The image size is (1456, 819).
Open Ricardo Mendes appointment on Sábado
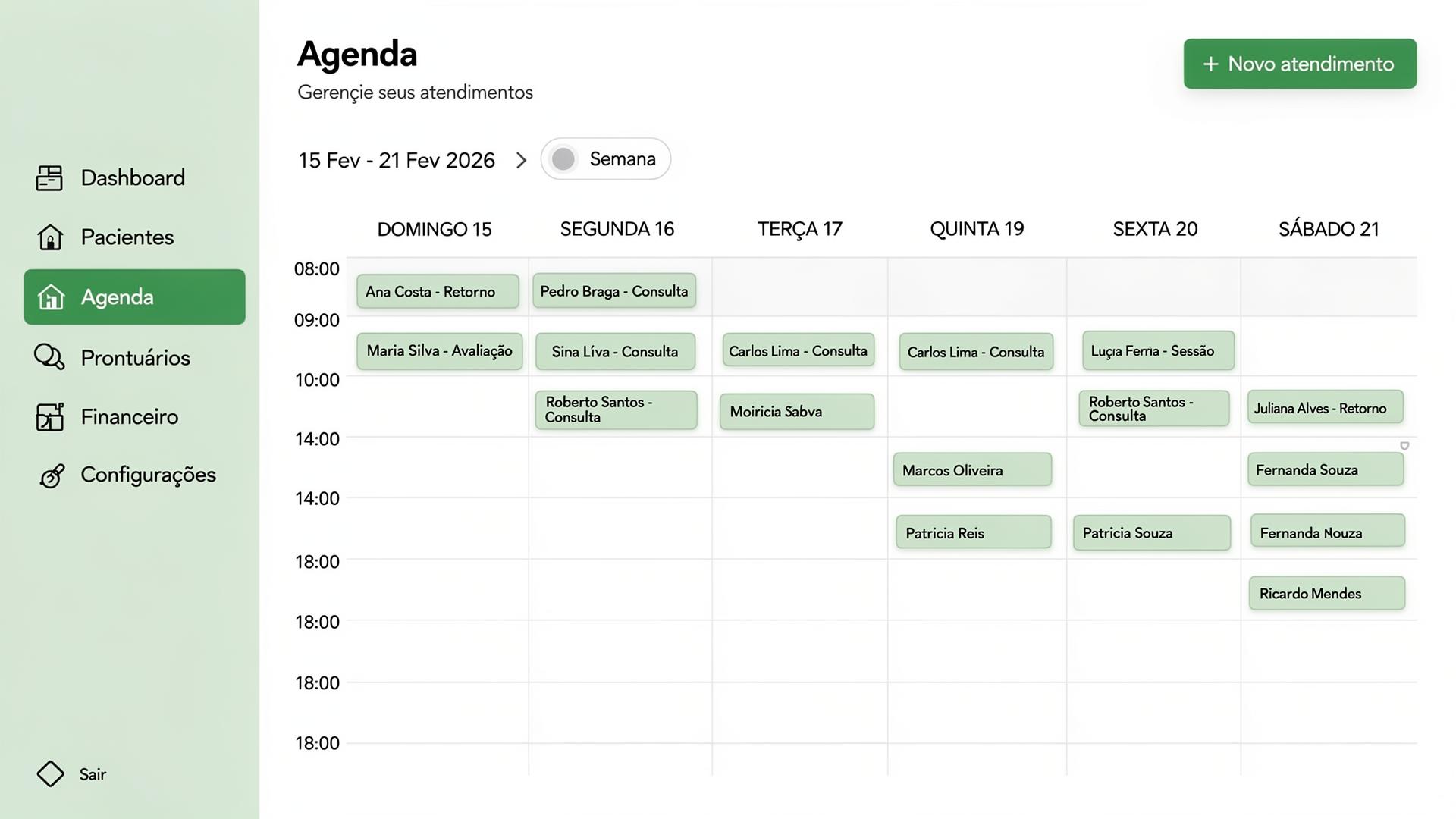coord(1327,594)
